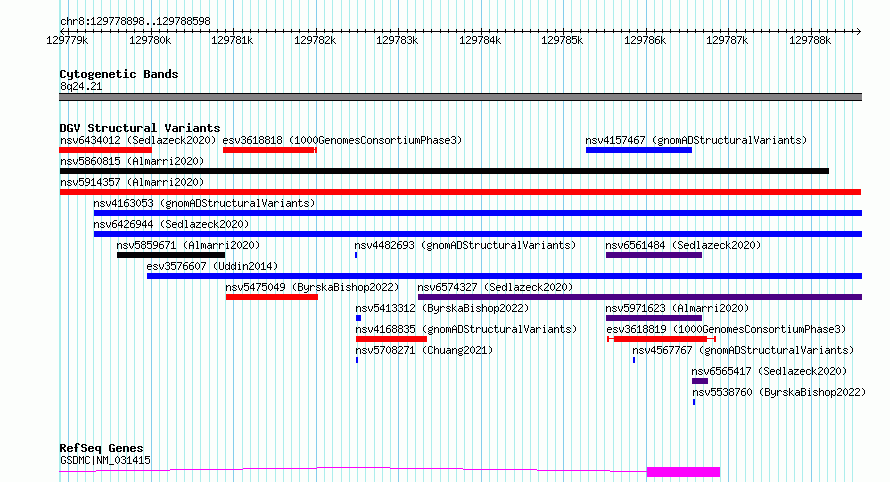The width and height of the screenshot is (890, 482).
Task: Select the purple nsv6574327 variant bar
Action: [x=640, y=297]
